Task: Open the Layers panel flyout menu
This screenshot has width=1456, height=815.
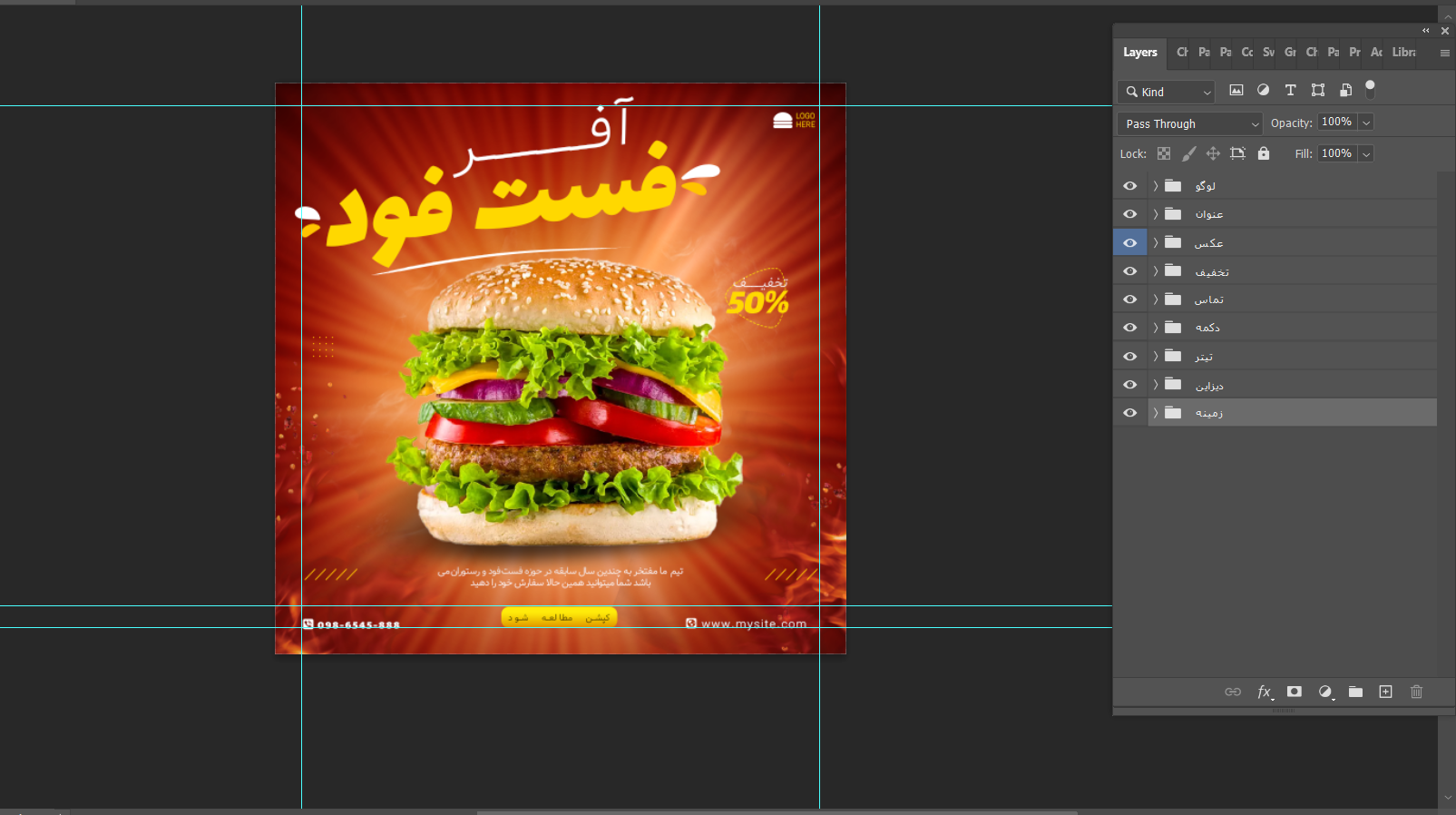Action: [x=1444, y=54]
